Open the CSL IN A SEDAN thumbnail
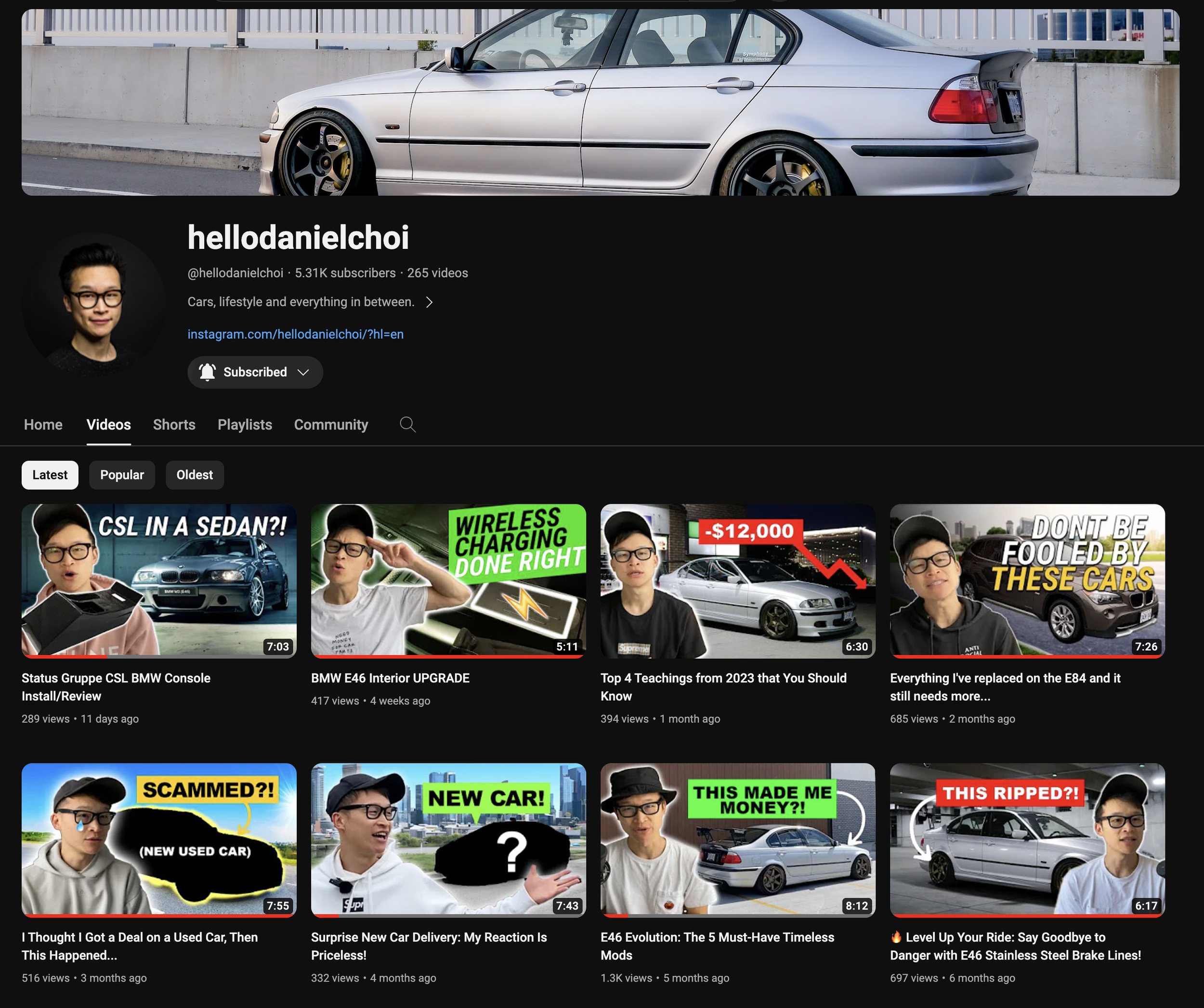This screenshot has height=1008, width=1204. 159,581
